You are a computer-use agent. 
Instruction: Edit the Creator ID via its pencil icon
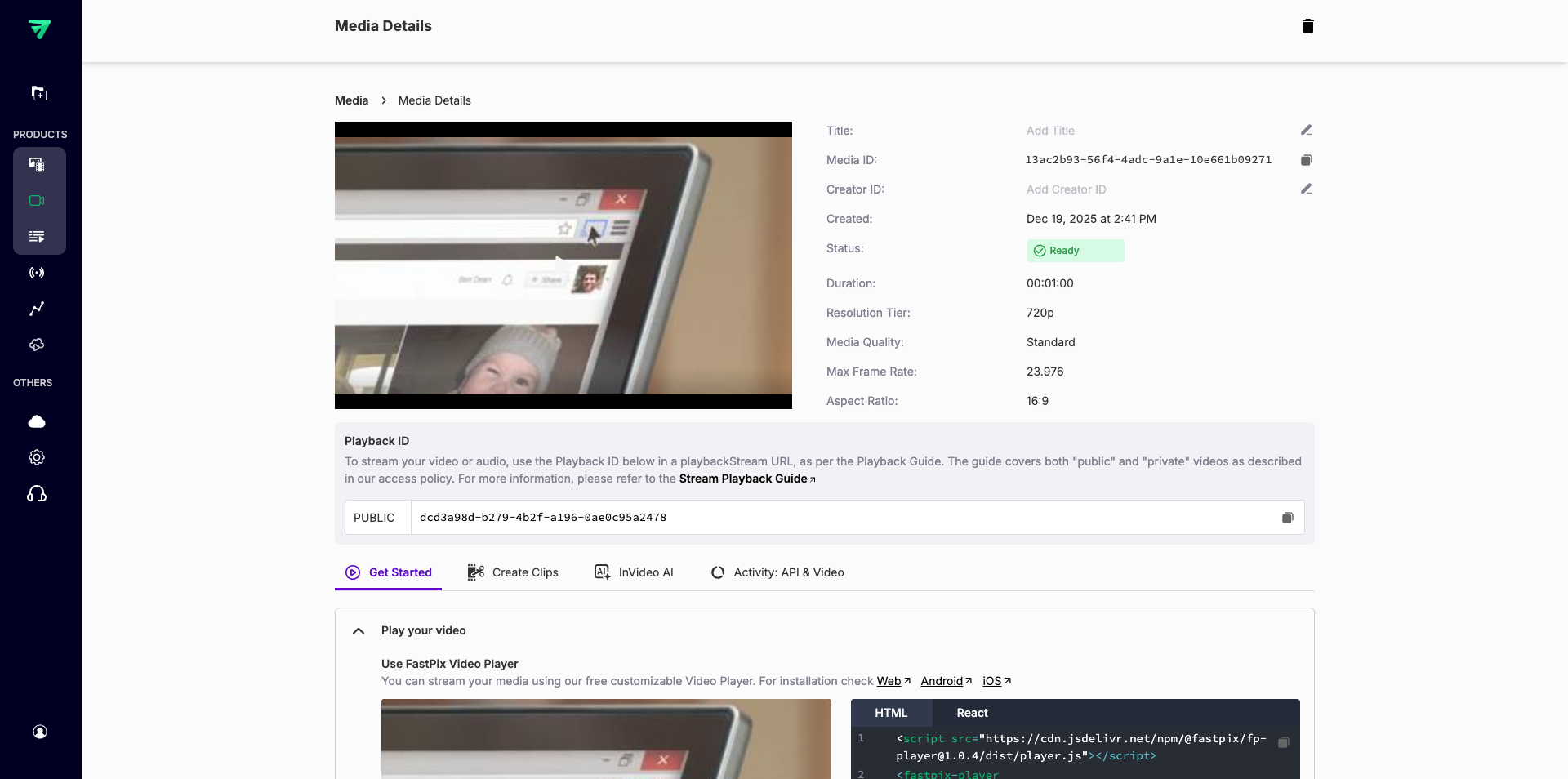click(x=1307, y=189)
